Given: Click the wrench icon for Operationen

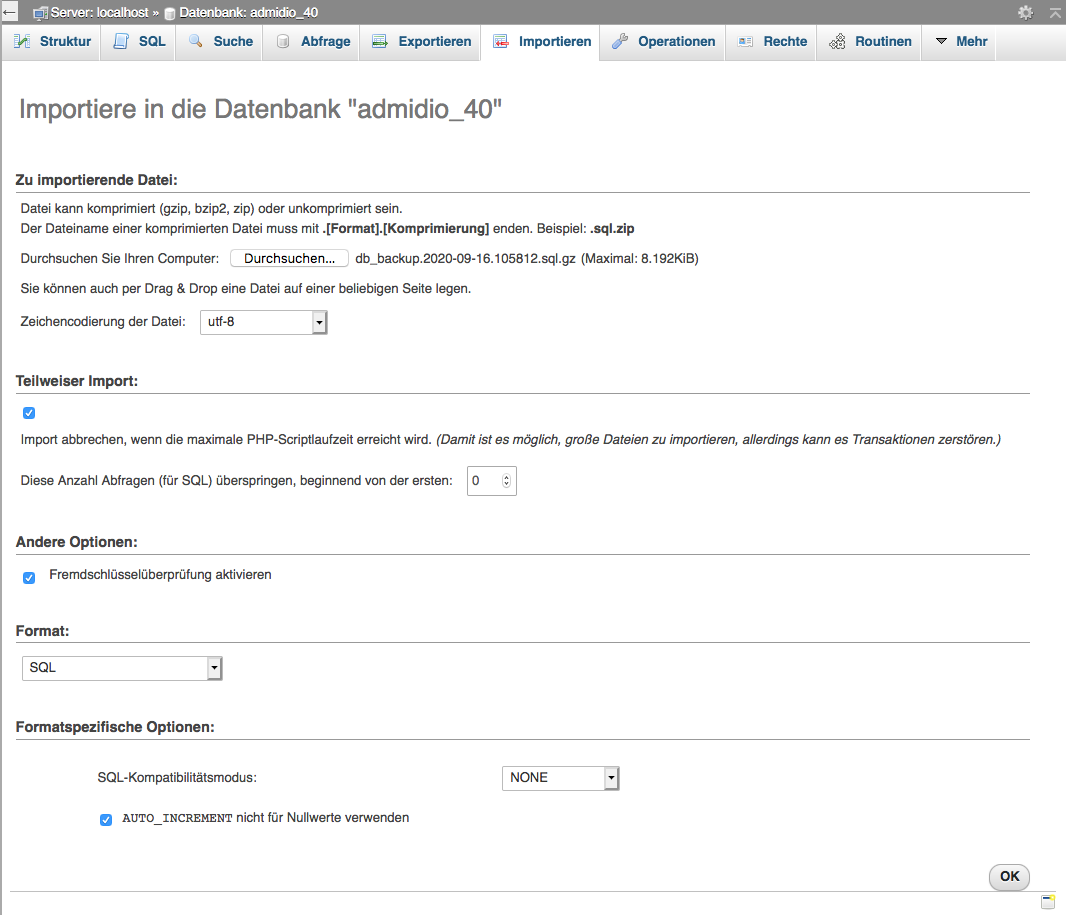Looking at the screenshot, I should point(620,42).
